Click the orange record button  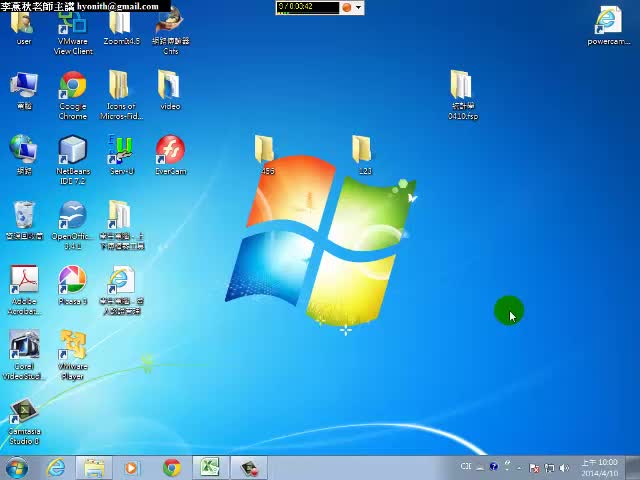(x=347, y=7)
